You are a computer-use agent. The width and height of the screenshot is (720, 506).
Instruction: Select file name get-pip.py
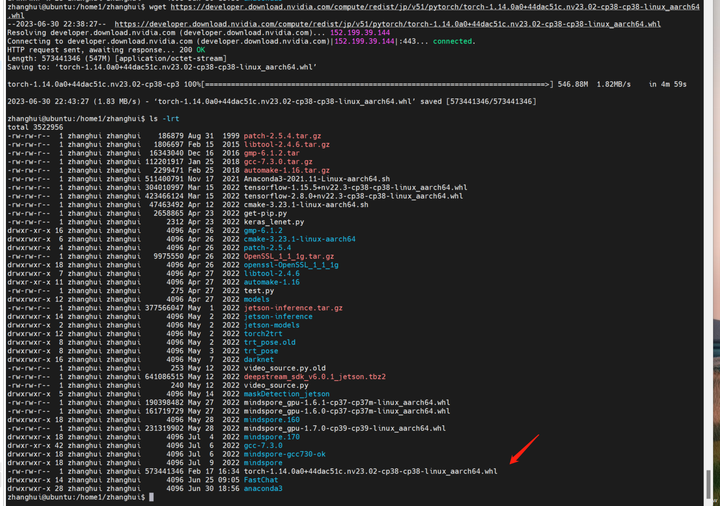[x=265, y=214]
